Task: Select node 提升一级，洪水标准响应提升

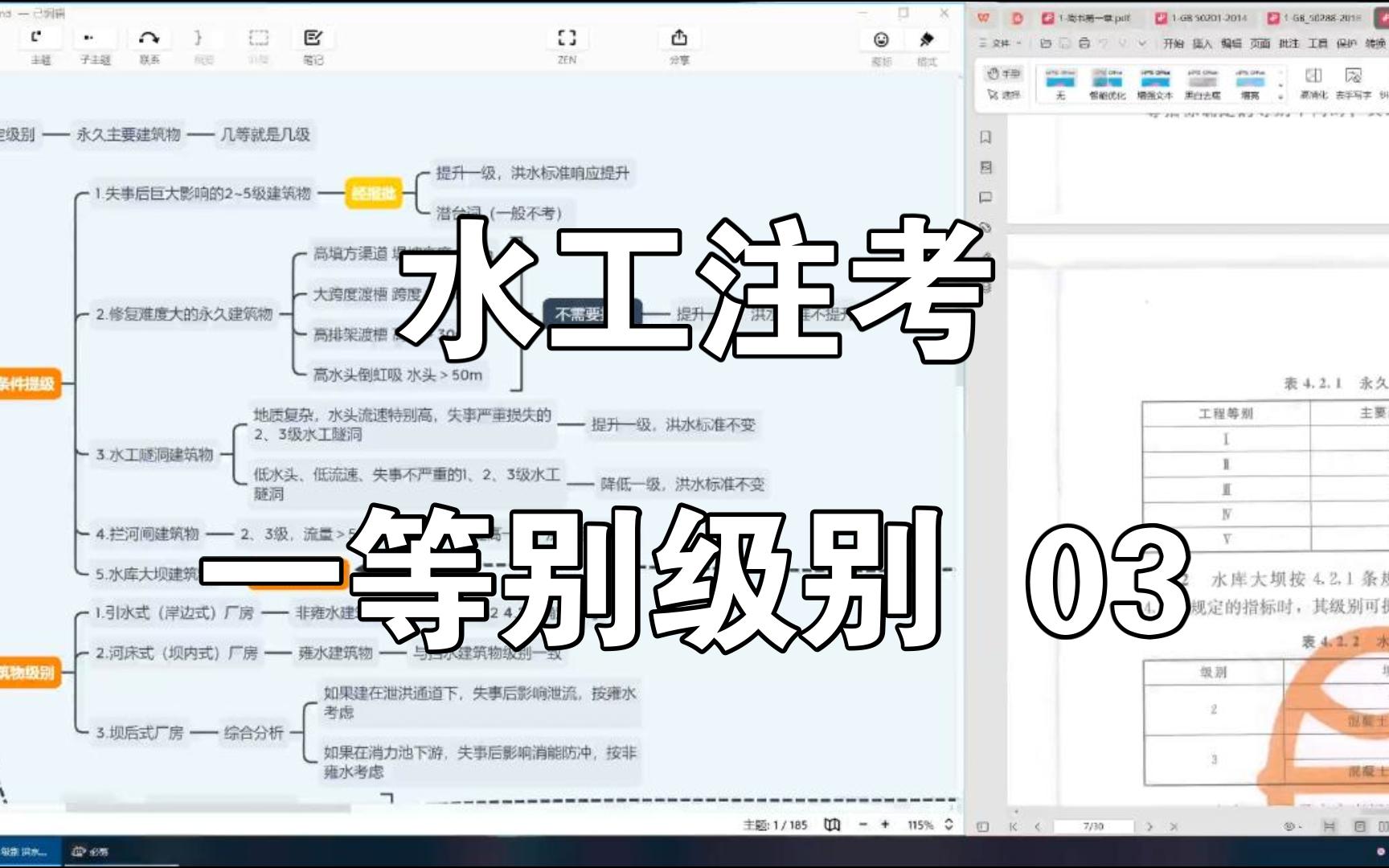Action: 533,173
